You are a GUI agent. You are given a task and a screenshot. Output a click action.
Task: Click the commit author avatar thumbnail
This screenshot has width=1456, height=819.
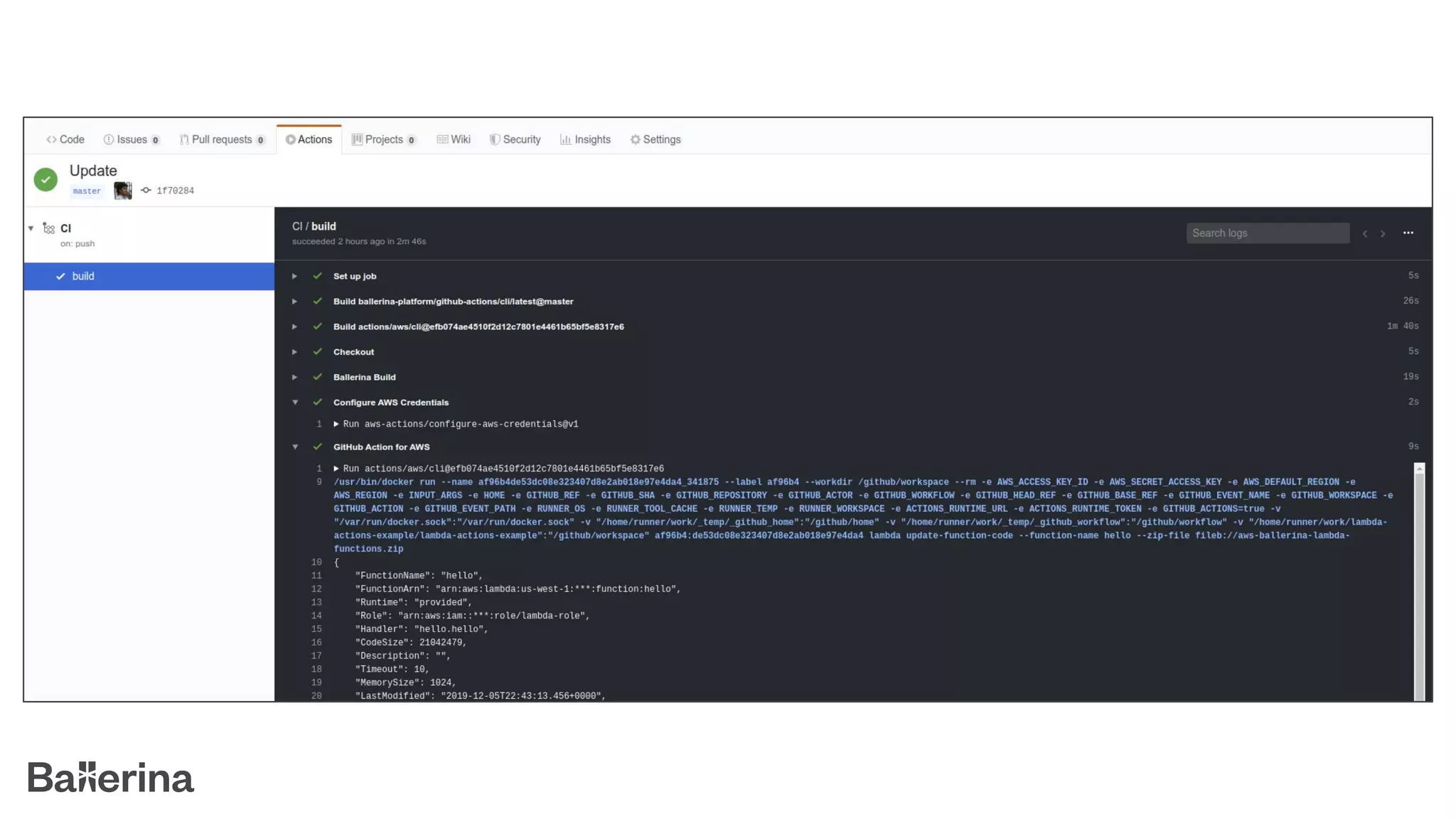click(x=122, y=191)
